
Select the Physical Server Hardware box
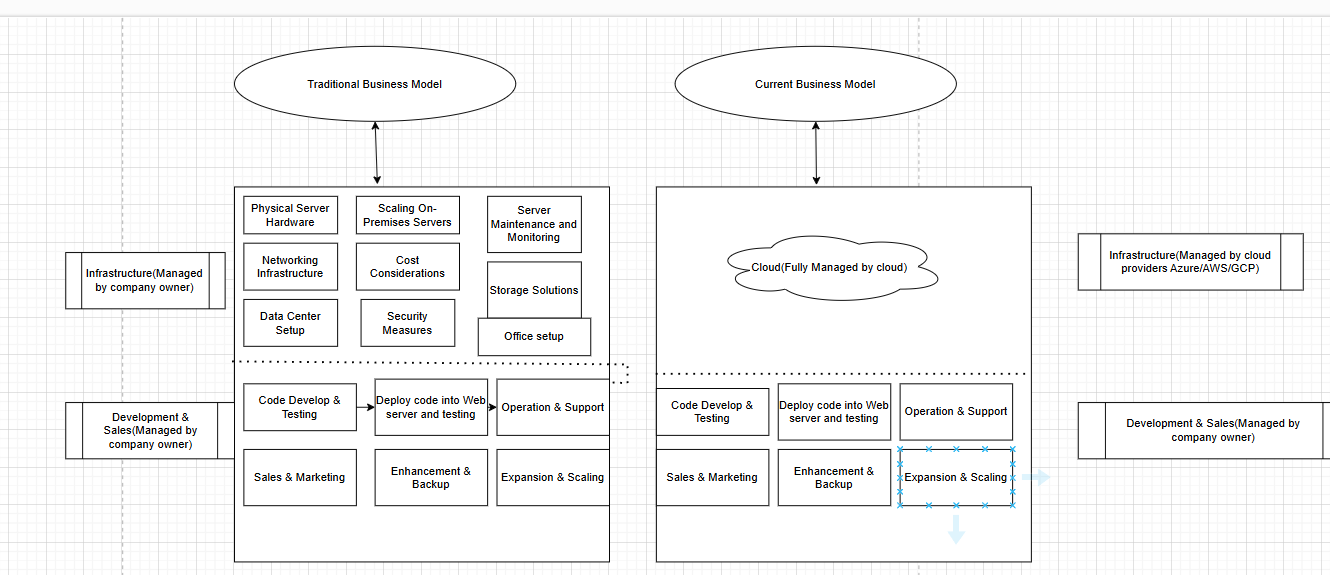290,215
